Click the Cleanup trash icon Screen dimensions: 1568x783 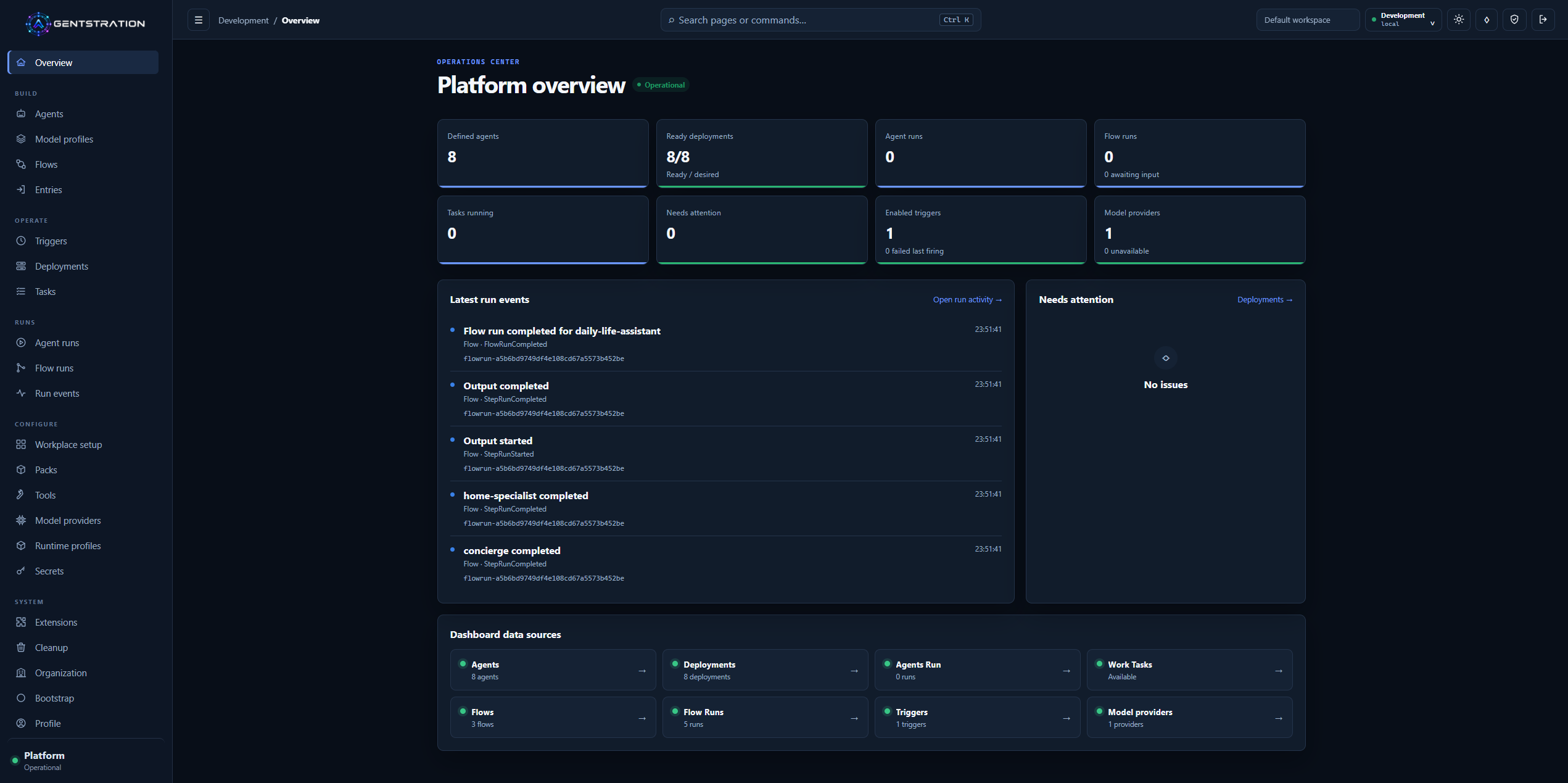coord(21,647)
